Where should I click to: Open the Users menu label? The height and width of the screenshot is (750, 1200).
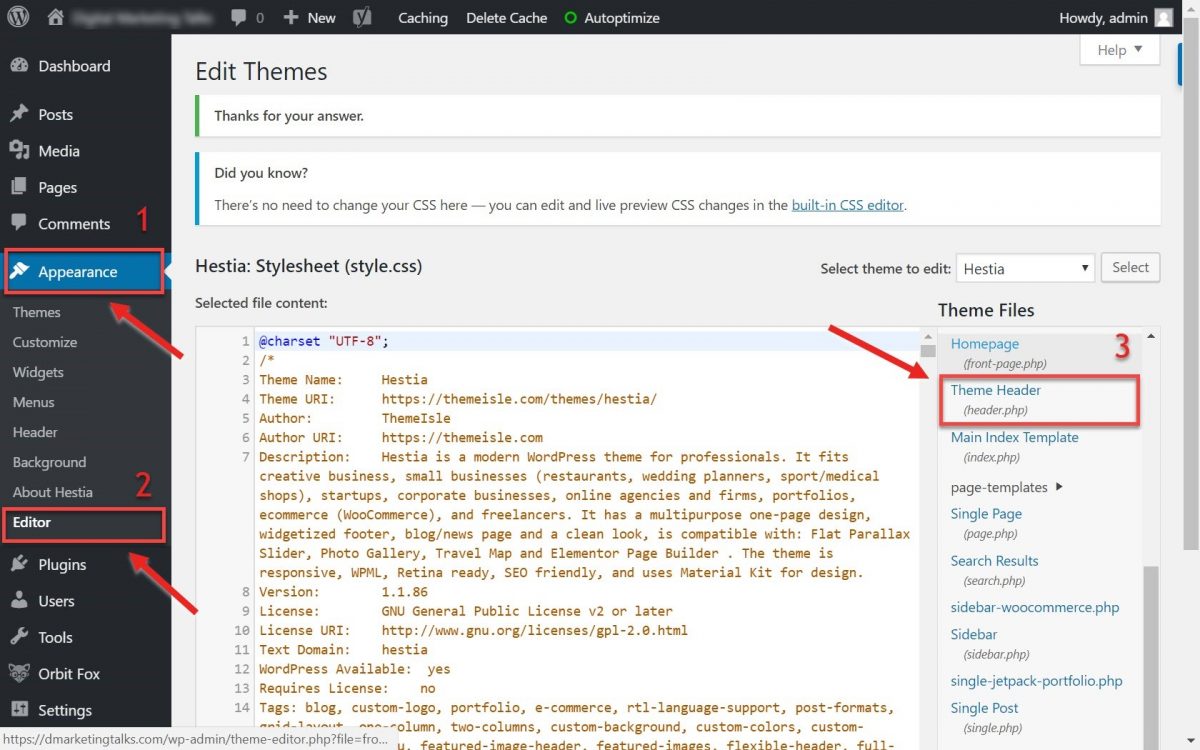[x=56, y=601]
